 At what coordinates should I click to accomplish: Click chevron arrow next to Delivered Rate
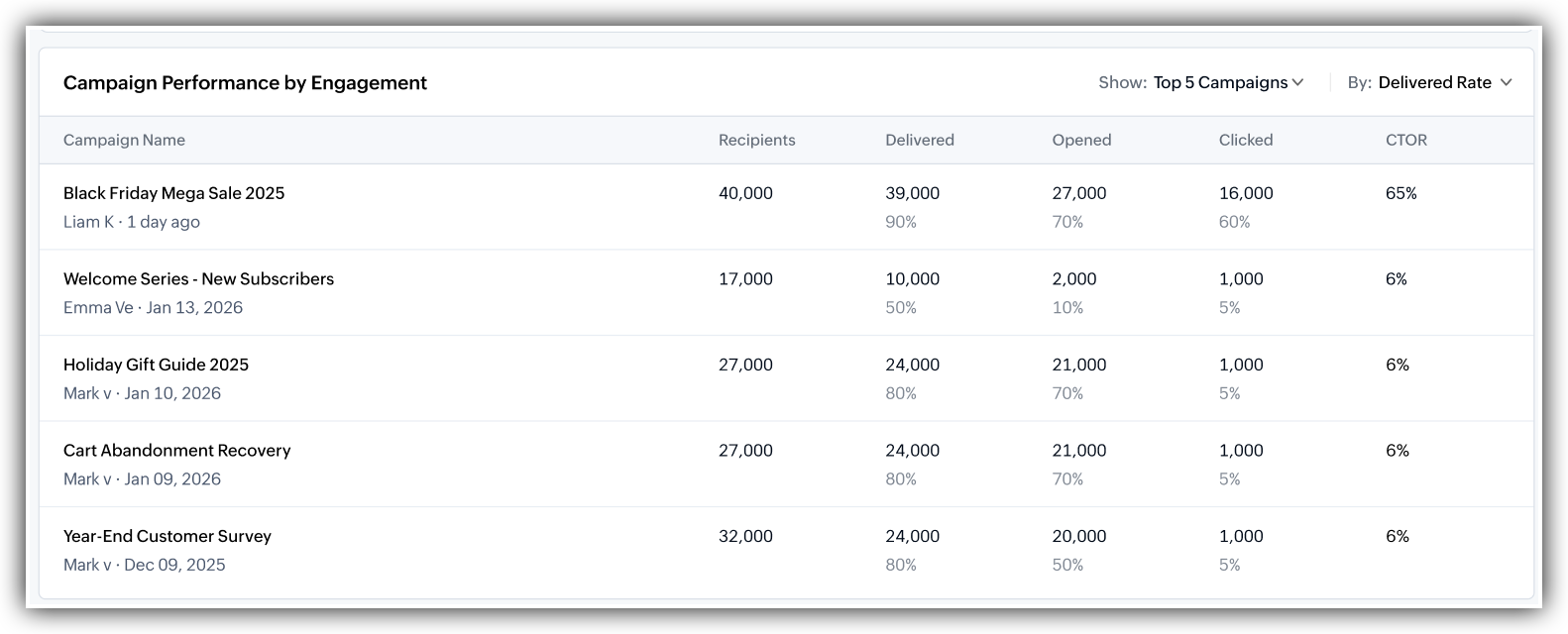coord(1506,82)
